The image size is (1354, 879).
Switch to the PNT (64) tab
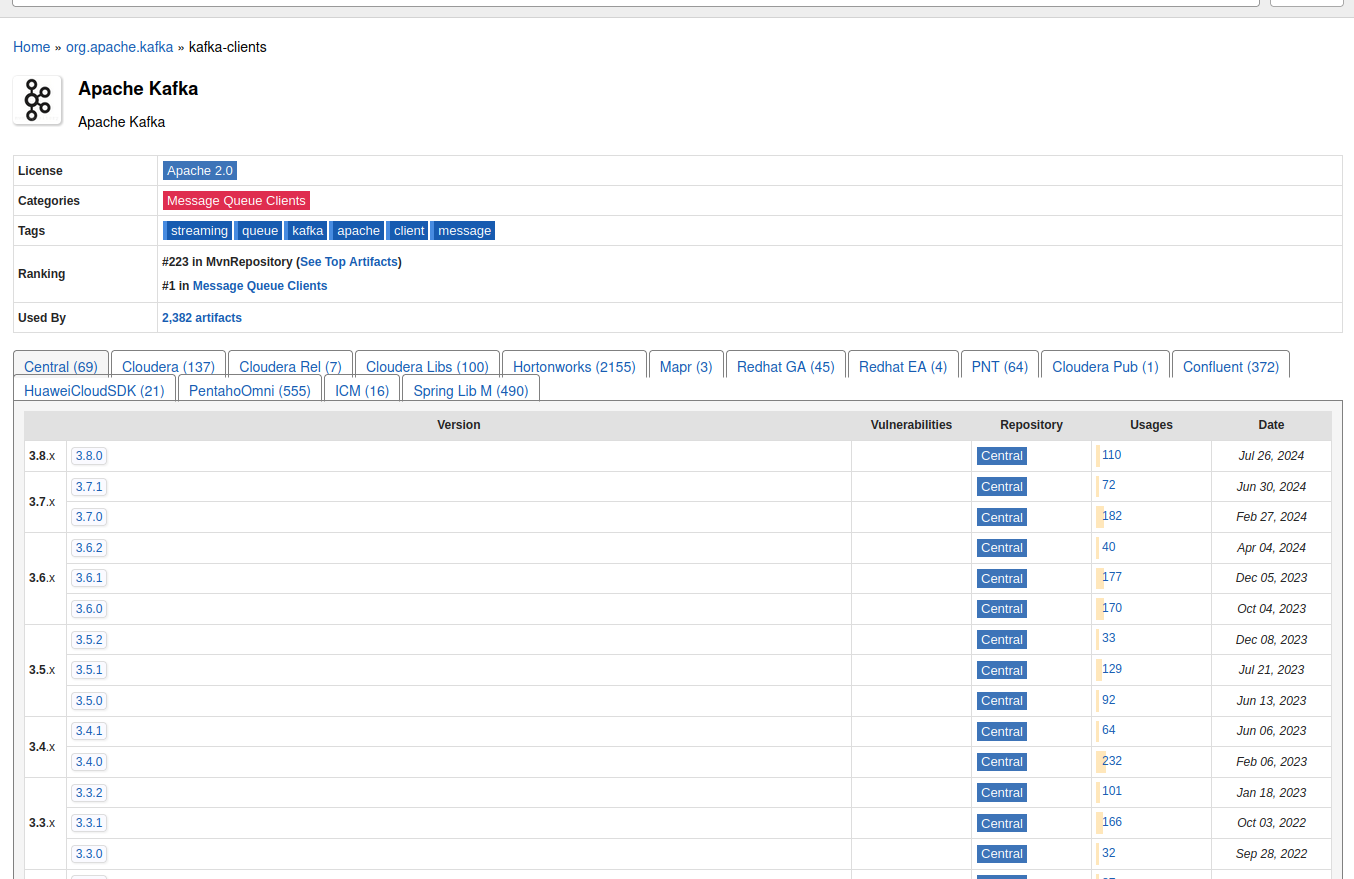coord(1000,366)
